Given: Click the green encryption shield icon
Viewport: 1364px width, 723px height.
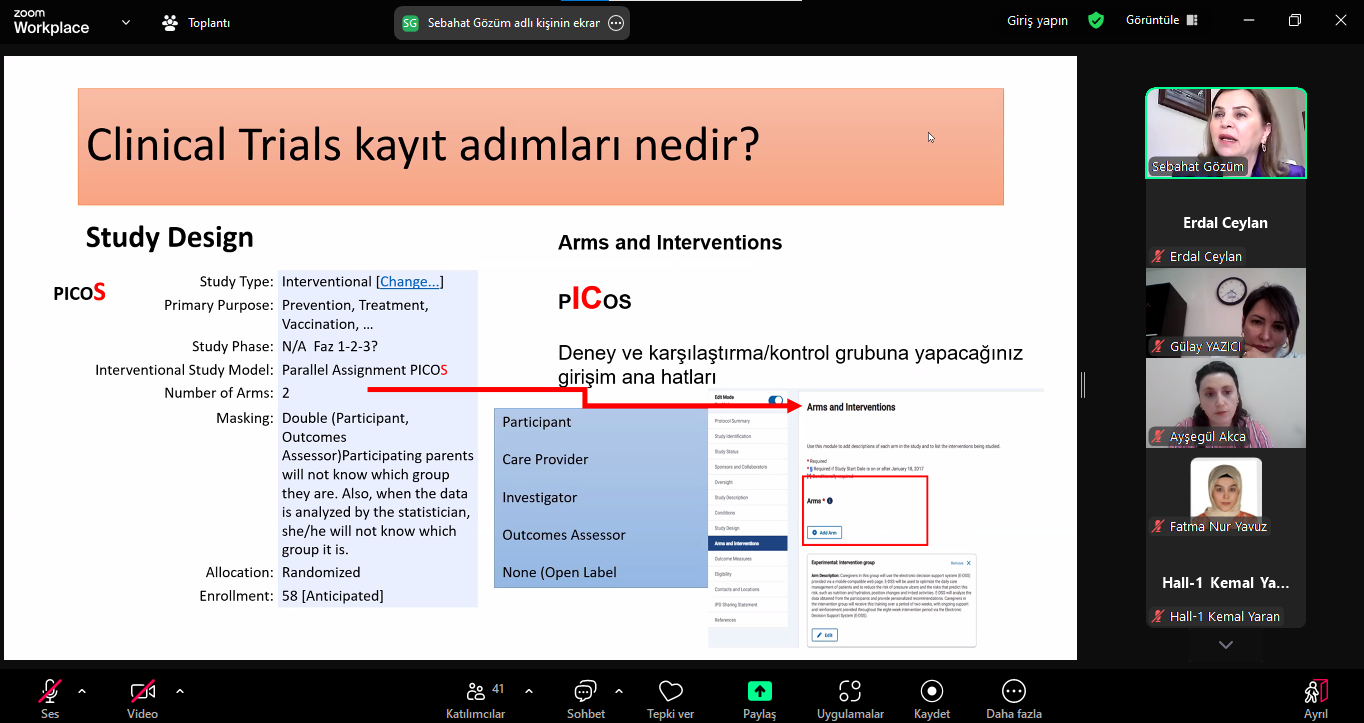Looking at the screenshot, I should click(1096, 20).
